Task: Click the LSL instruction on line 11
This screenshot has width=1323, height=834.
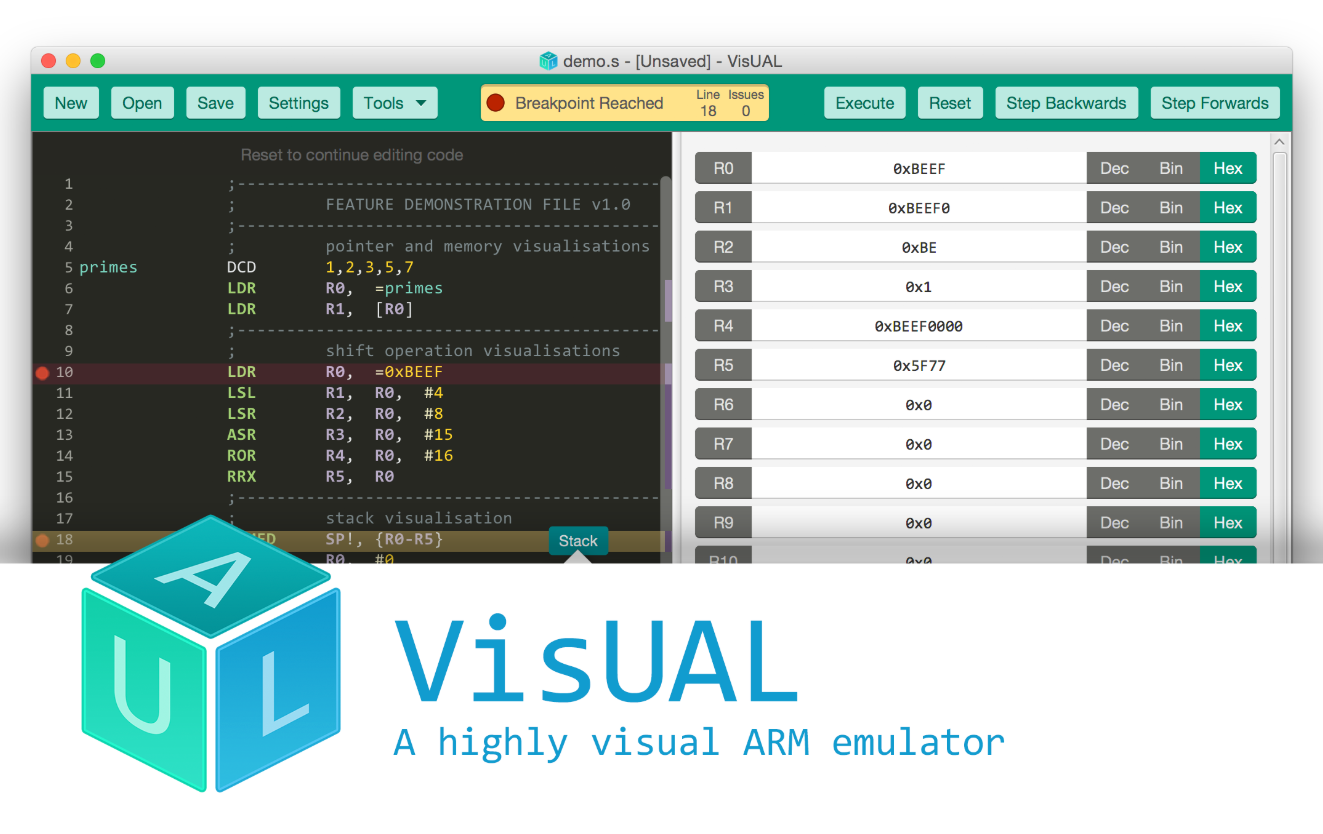Action: click(x=241, y=393)
